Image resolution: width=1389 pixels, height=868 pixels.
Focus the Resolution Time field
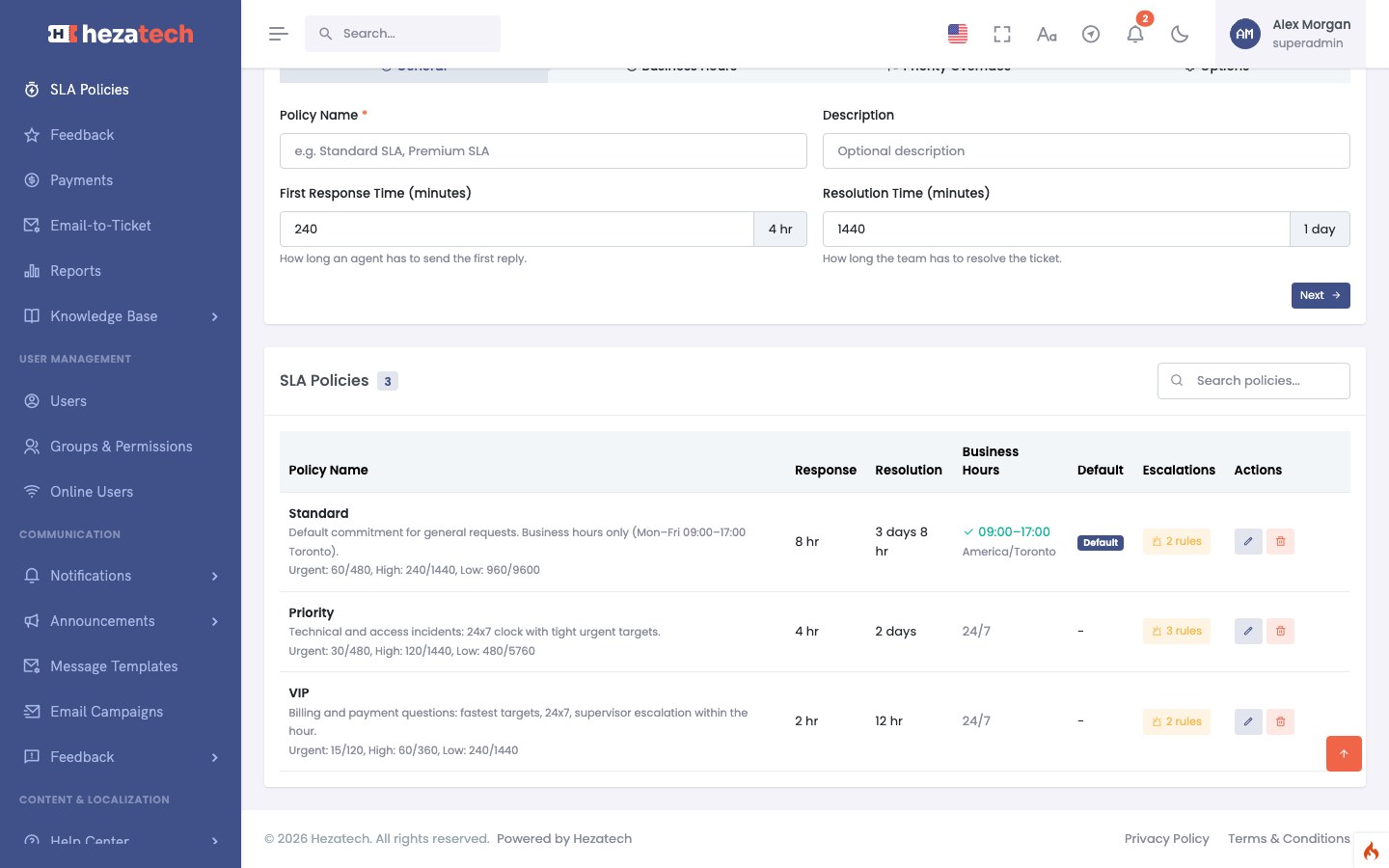tap(1056, 229)
